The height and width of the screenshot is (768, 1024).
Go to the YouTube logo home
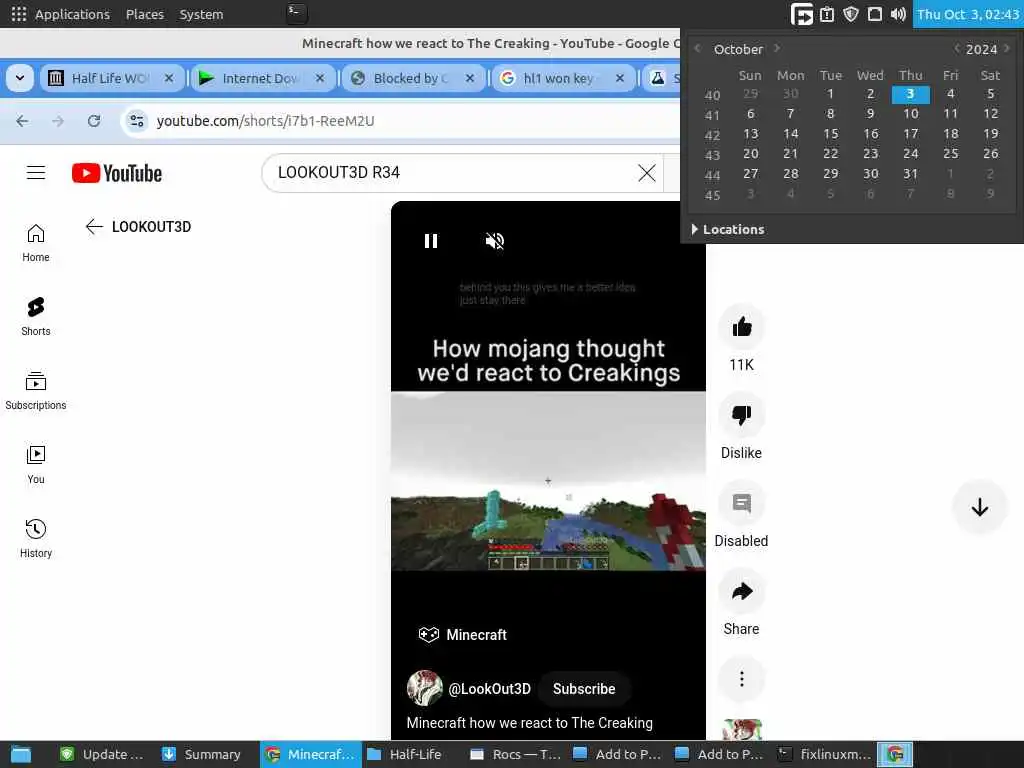(x=117, y=173)
